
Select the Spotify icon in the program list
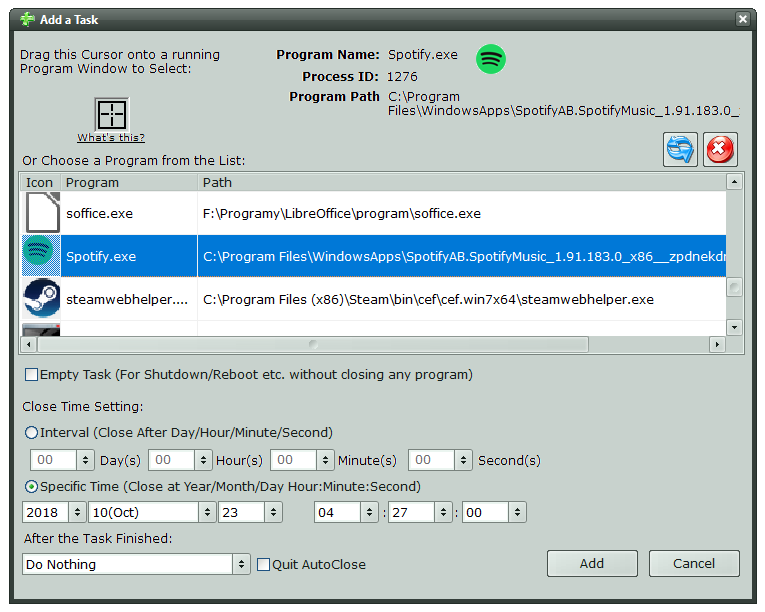pyautogui.click(x=41, y=256)
